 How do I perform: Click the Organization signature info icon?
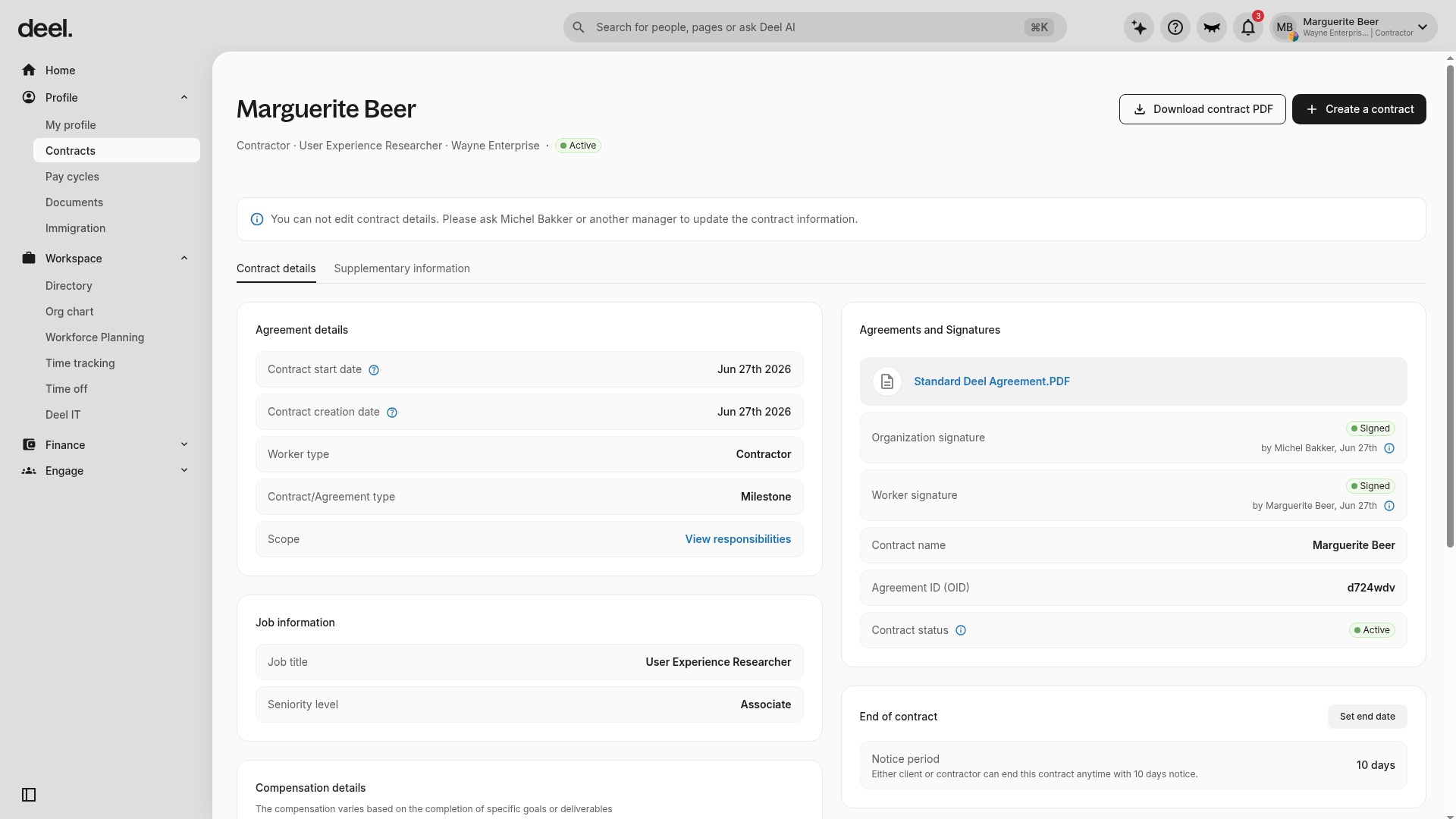[1389, 448]
